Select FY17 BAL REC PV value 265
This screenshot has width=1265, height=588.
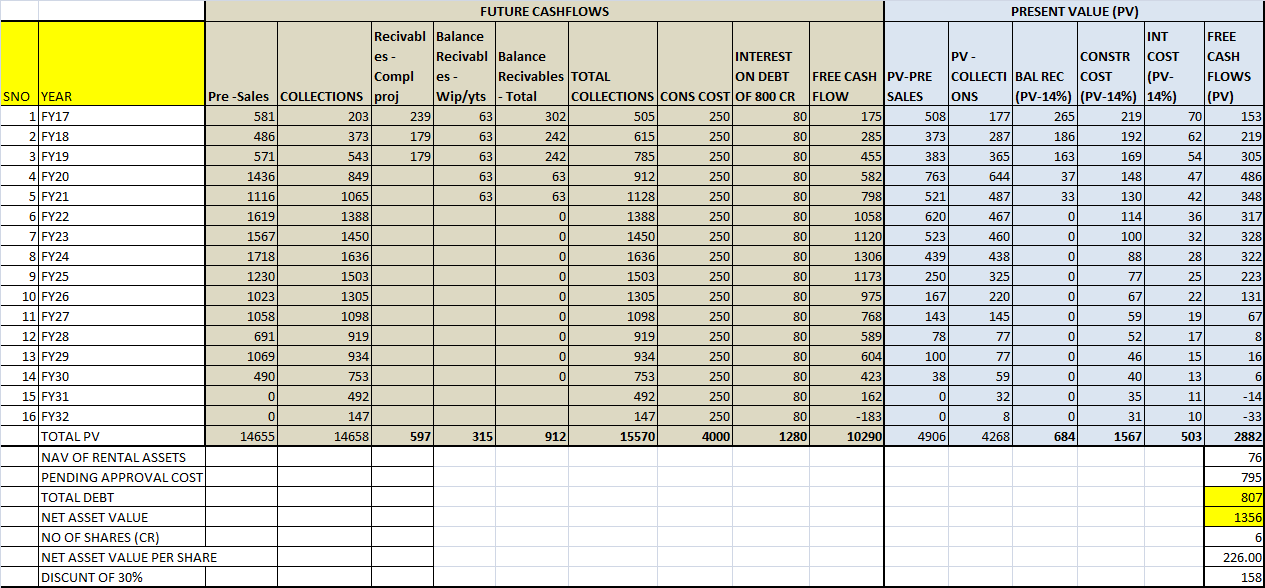(x=1043, y=116)
